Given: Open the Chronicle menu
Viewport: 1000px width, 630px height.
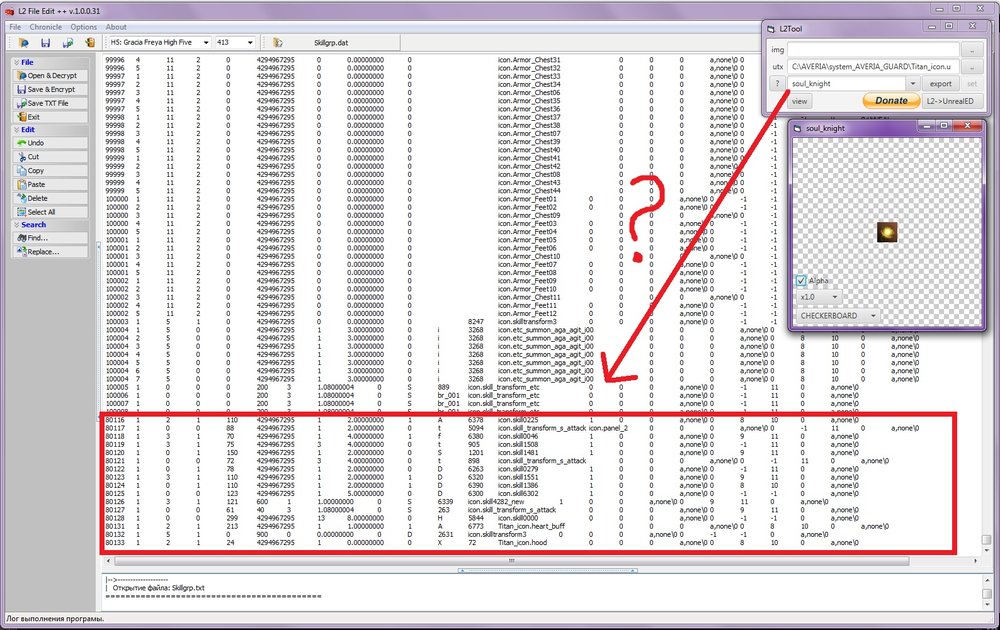Looking at the screenshot, I should point(46,27).
